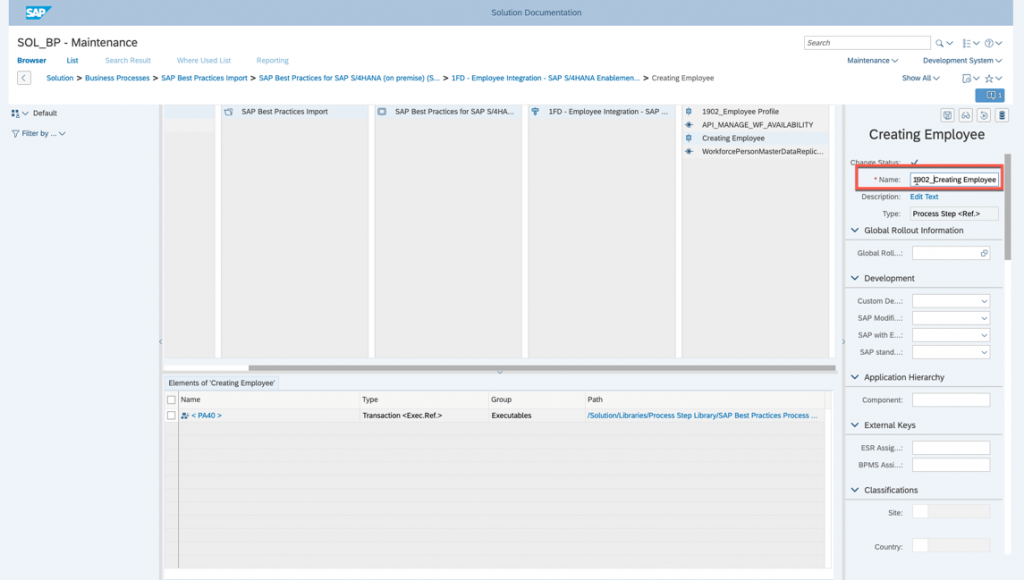Click the search magnifier icon
The width and height of the screenshot is (1024, 580).
click(939, 43)
